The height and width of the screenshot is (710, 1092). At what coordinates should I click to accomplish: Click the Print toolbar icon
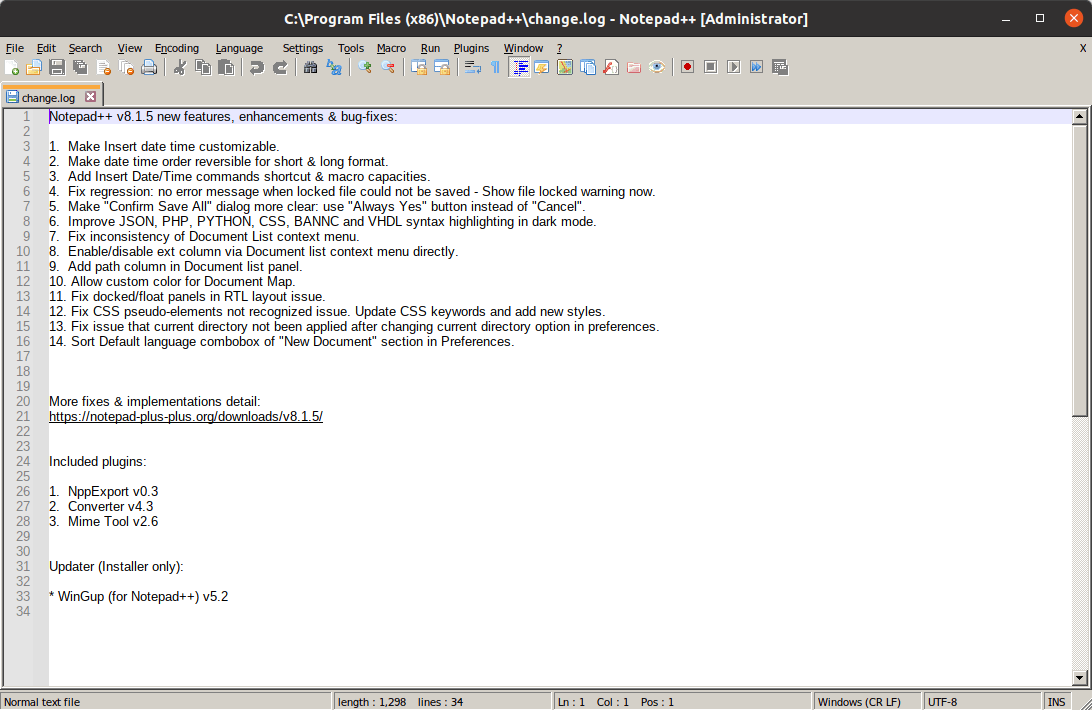149,68
